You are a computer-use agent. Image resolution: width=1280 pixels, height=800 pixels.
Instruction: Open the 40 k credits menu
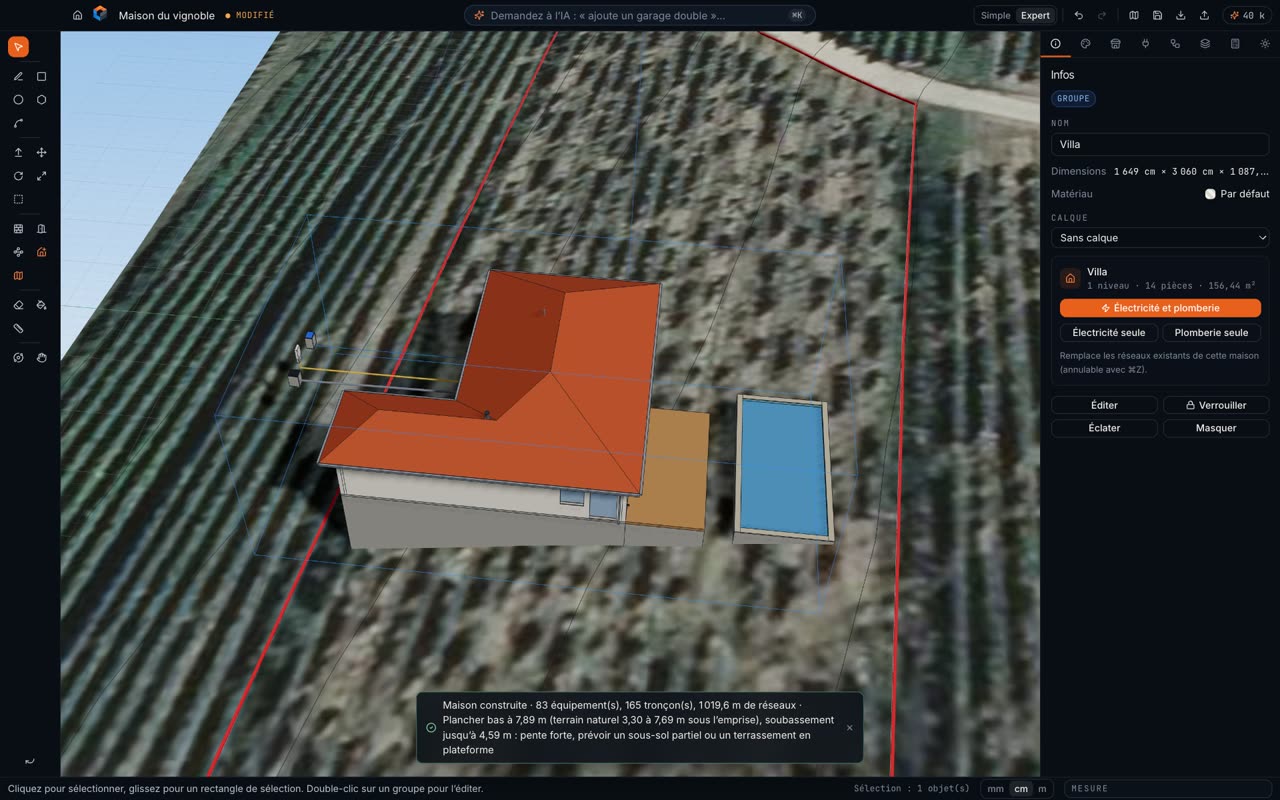[x=1247, y=15]
